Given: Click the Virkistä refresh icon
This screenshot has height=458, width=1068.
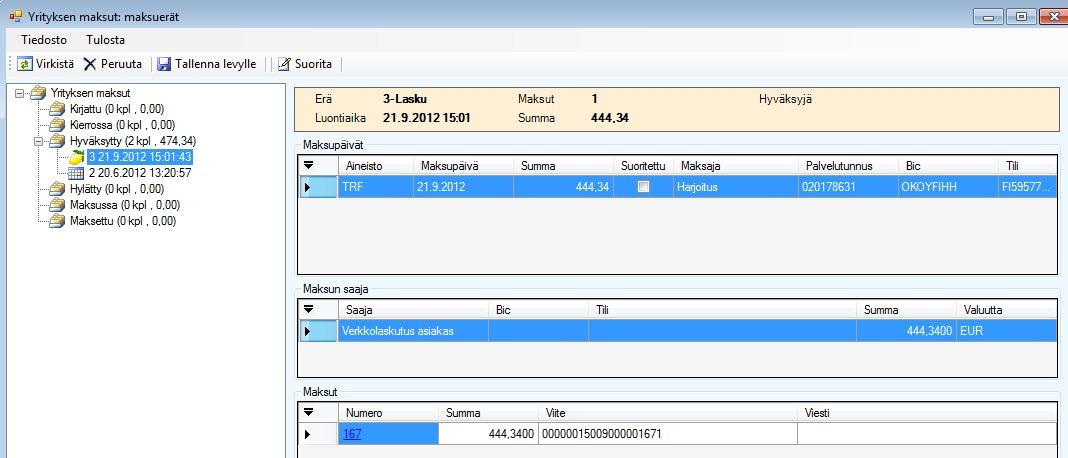Looking at the screenshot, I should [x=24, y=64].
